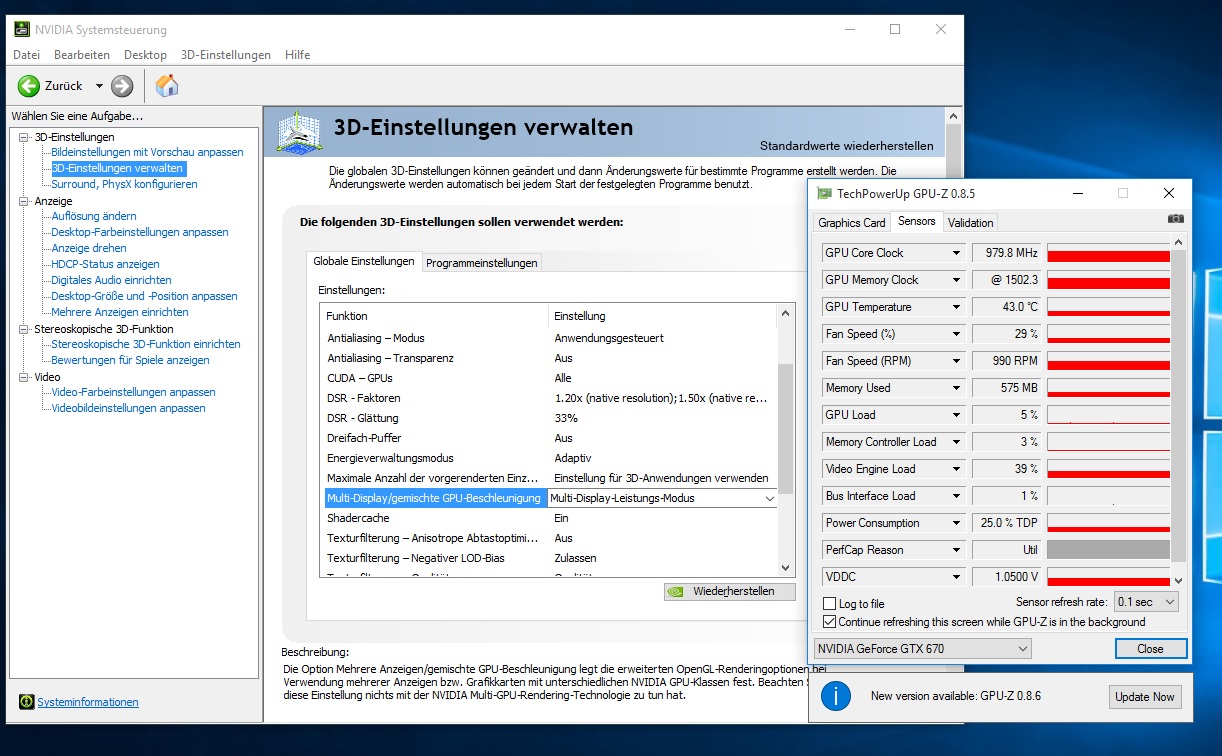The image size is (1222, 756).
Task: Collapse the 3D-Einstellungen tree node
Action: point(24,137)
